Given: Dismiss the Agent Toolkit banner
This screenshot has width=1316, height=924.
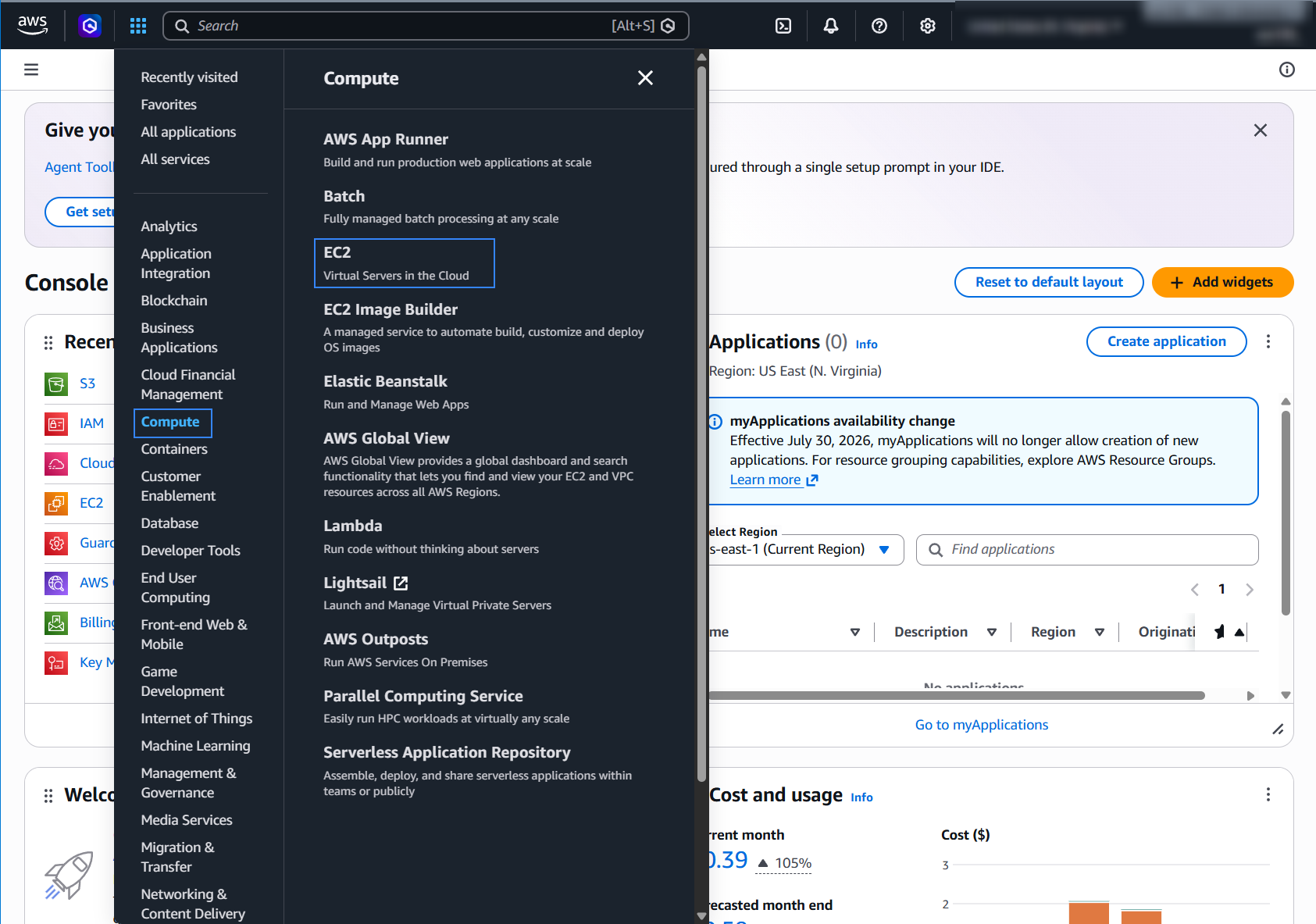Looking at the screenshot, I should (1261, 130).
